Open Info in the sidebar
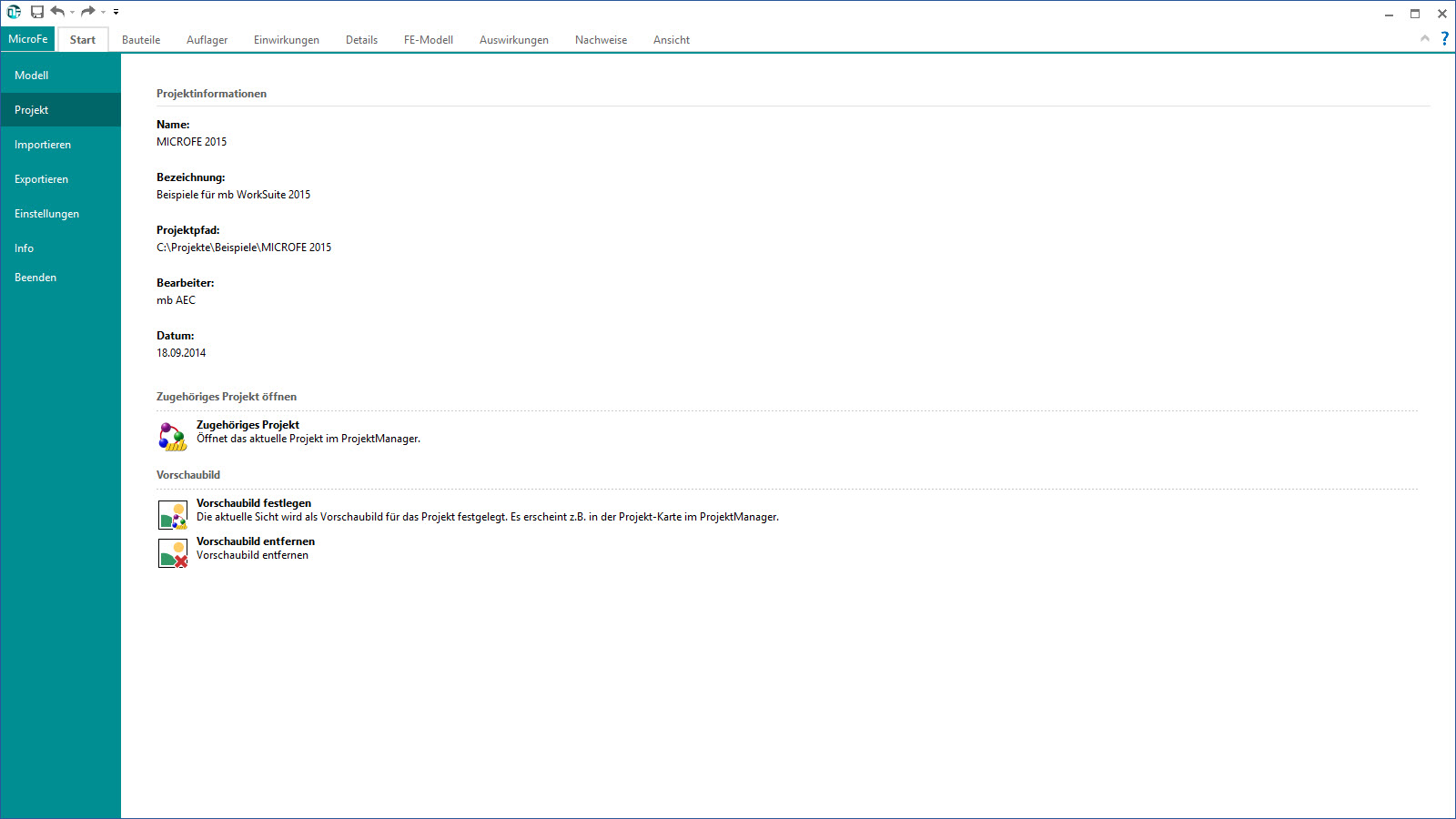Viewport: 1456px width, 819px height. point(61,248)
